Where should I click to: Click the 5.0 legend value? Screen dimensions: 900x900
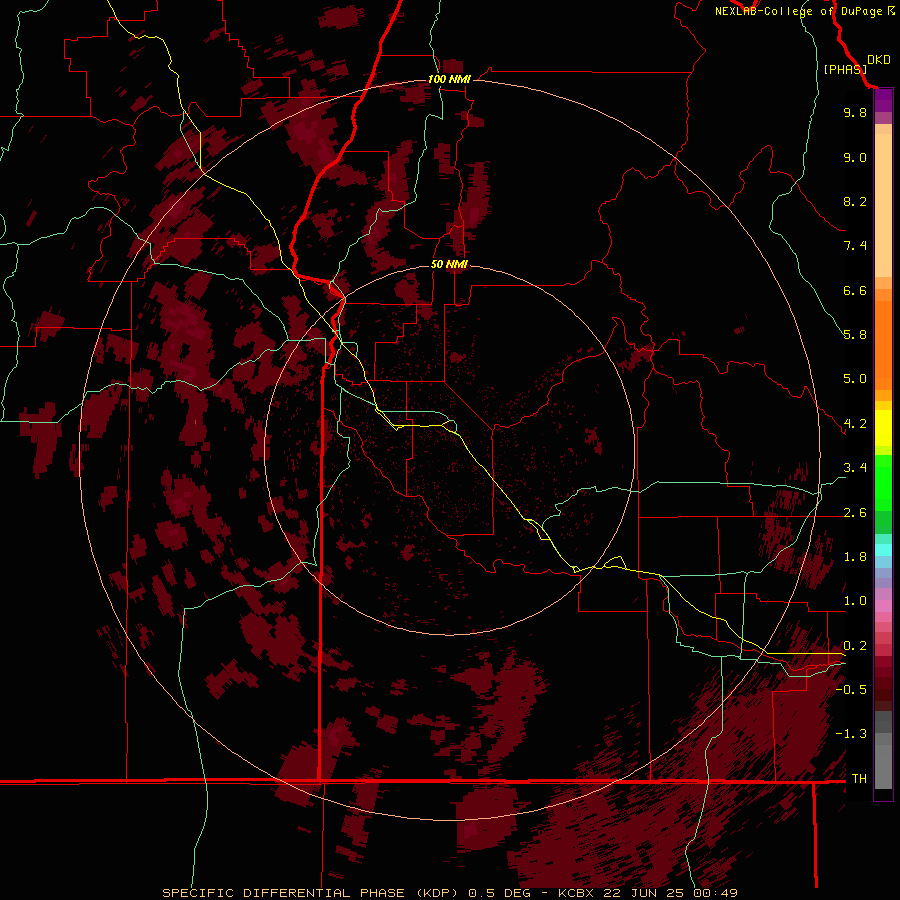click(x=855, y=379)
